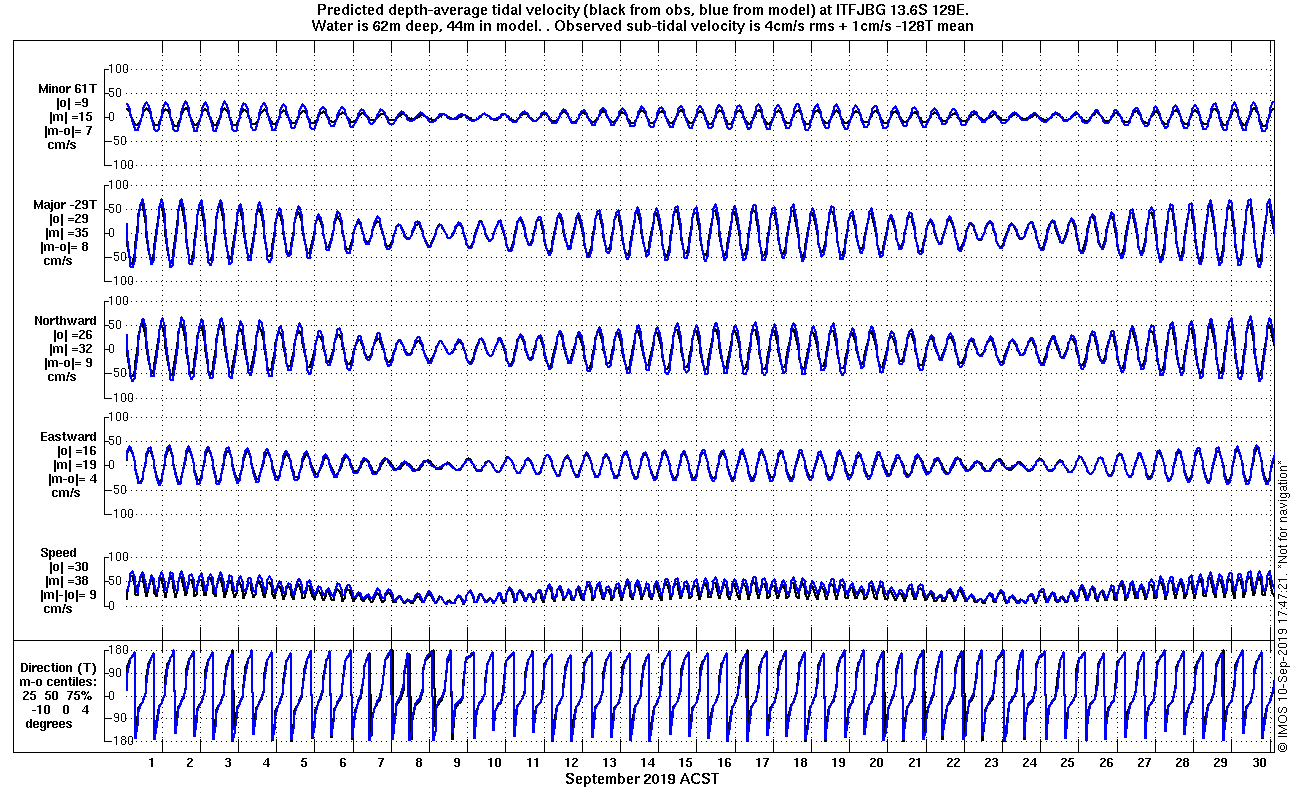Screen dimensions: 1300x800
Task: Click the Speed panel label
Action: [58, 553]
